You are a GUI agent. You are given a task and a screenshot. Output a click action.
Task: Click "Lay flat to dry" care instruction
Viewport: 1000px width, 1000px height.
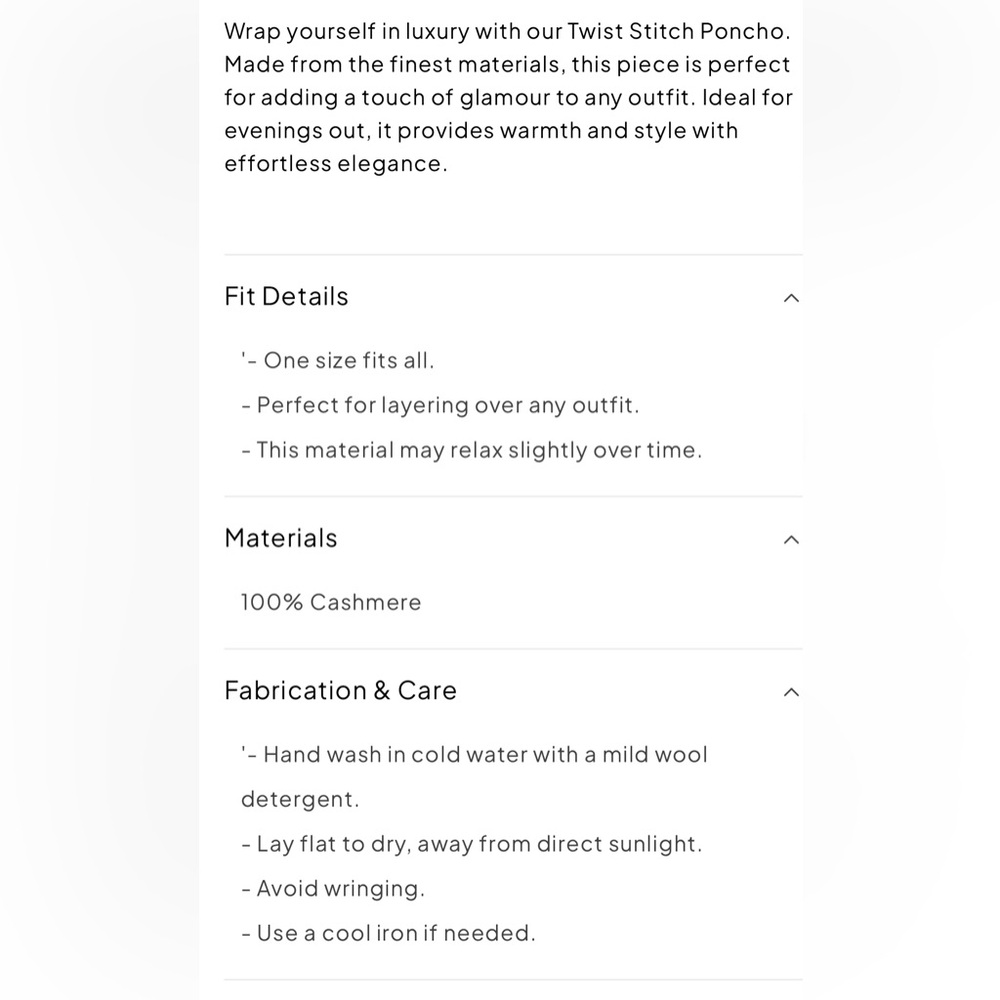[334, 844]
